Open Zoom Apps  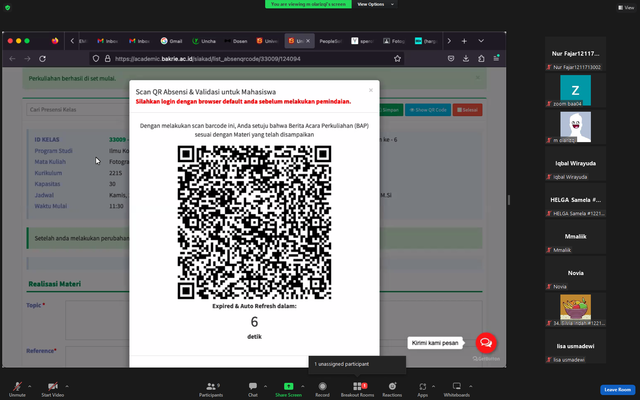point(422,389)
